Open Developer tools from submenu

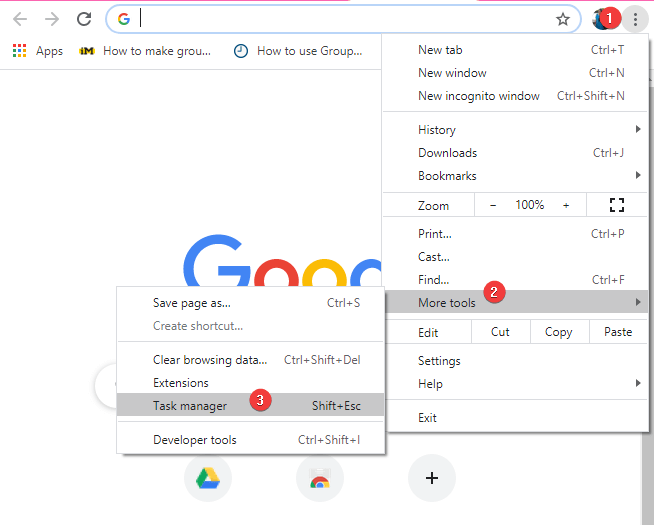pyautogui.click(x=250, y=440)
